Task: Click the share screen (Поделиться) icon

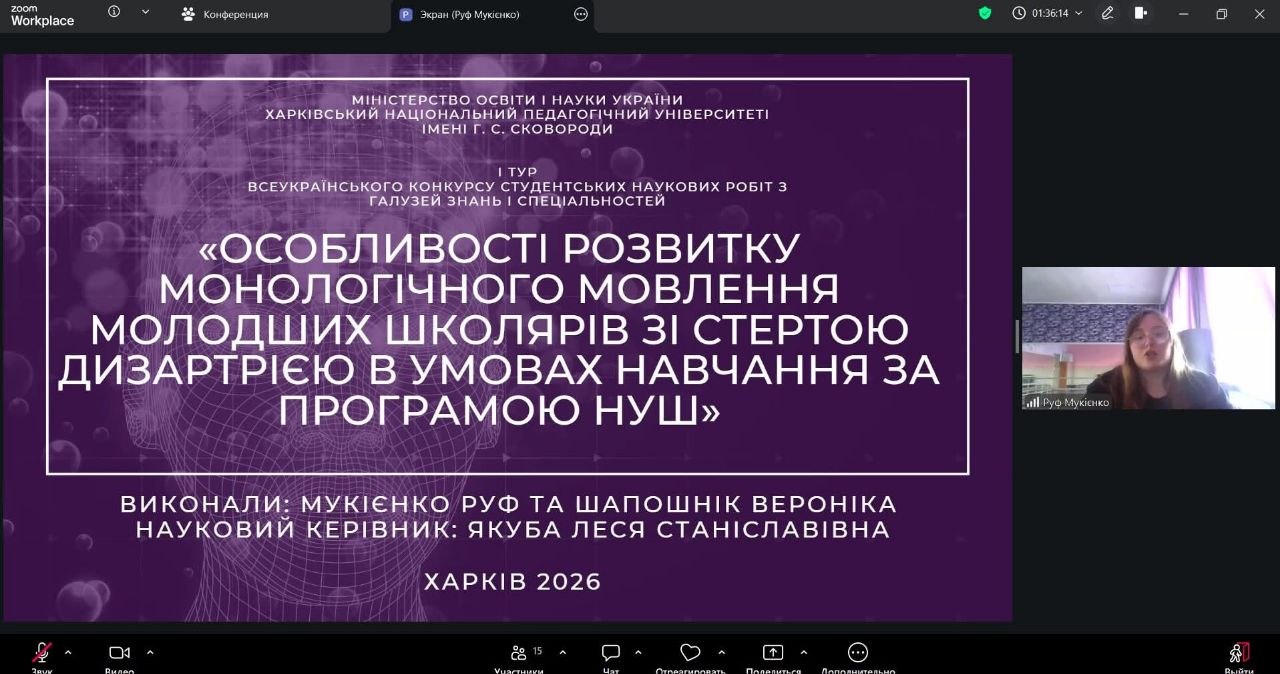Action: (x=773, y=654)
